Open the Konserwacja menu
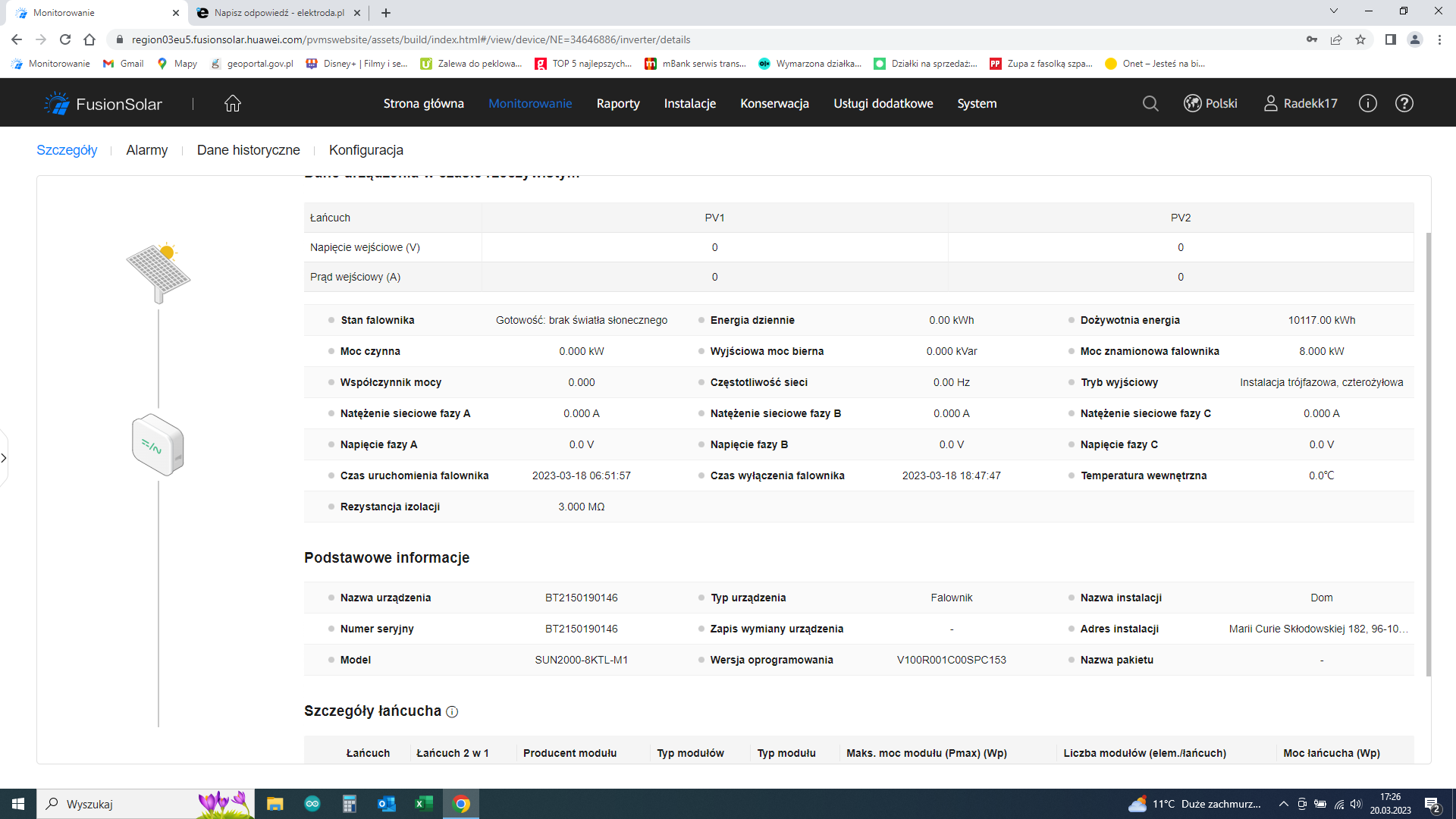Screen dimensions: 1456x819 pos(774,103)
